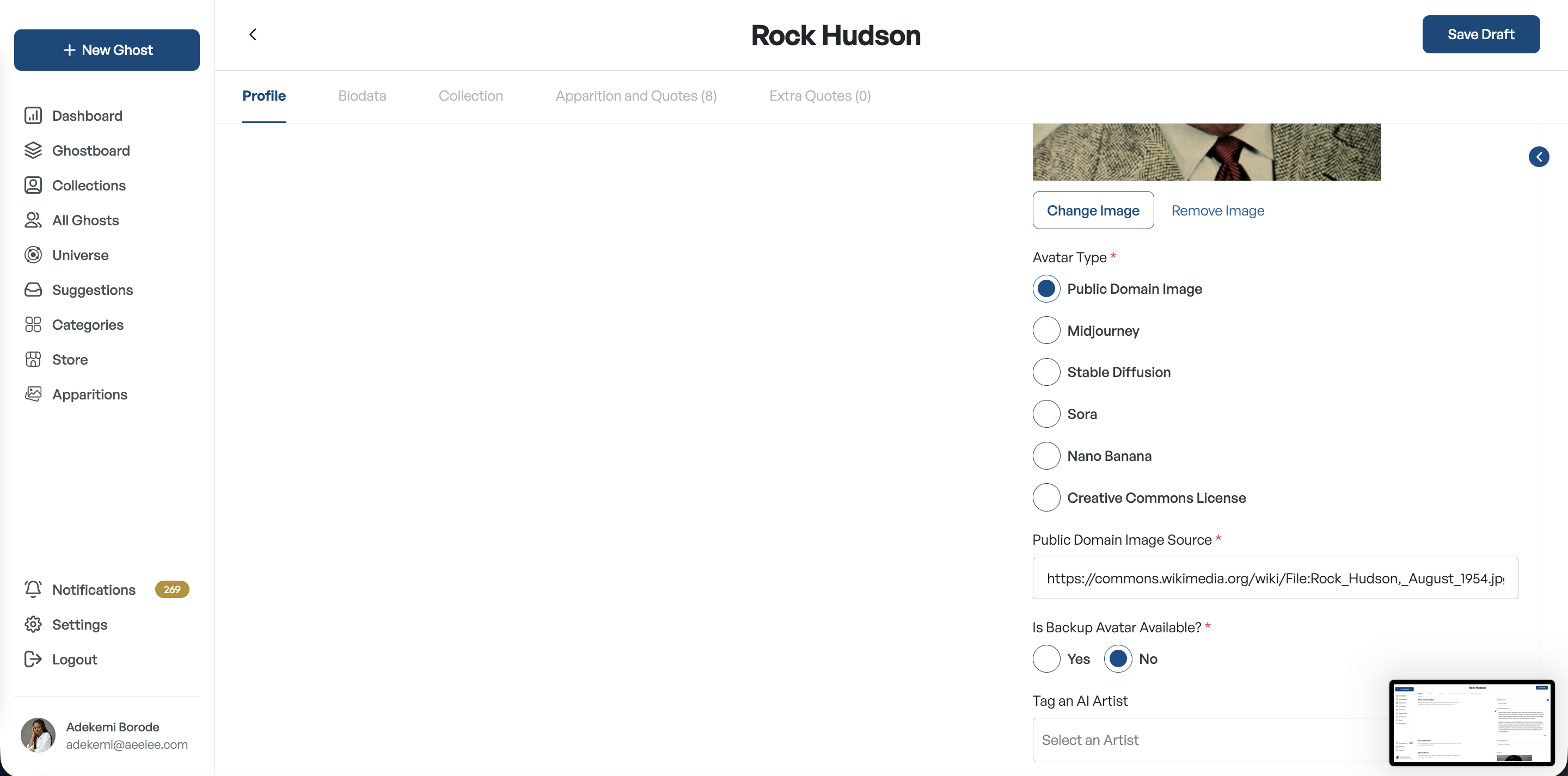The image size is (1568, 776).
Task: Choose No for backup avatar available
Action: click(1118, 658)
